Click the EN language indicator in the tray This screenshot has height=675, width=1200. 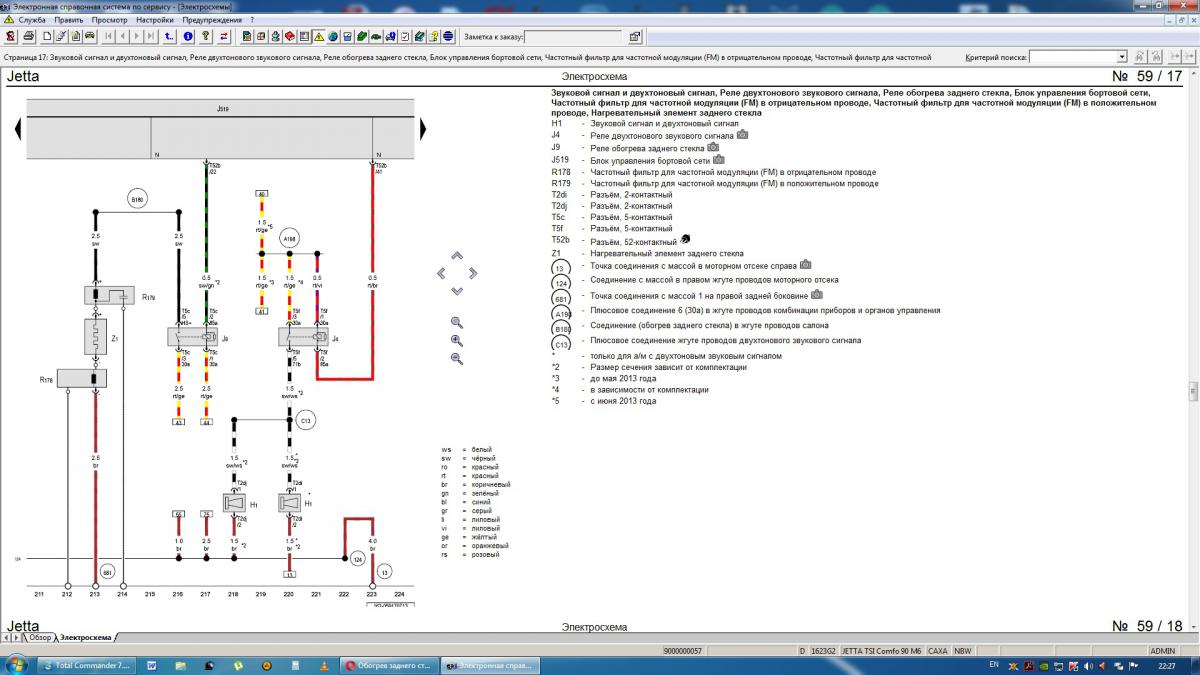(x=993, y=664)
